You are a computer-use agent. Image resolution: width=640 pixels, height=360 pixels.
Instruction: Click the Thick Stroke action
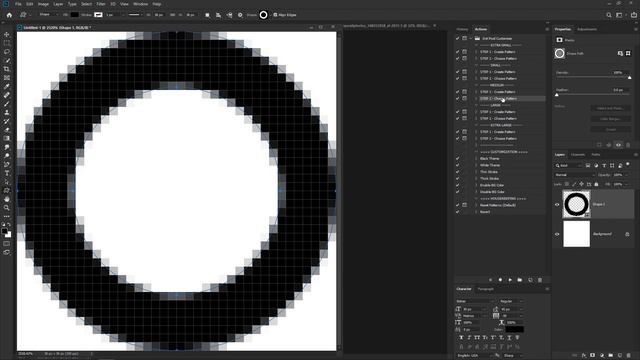coord(489,178)
